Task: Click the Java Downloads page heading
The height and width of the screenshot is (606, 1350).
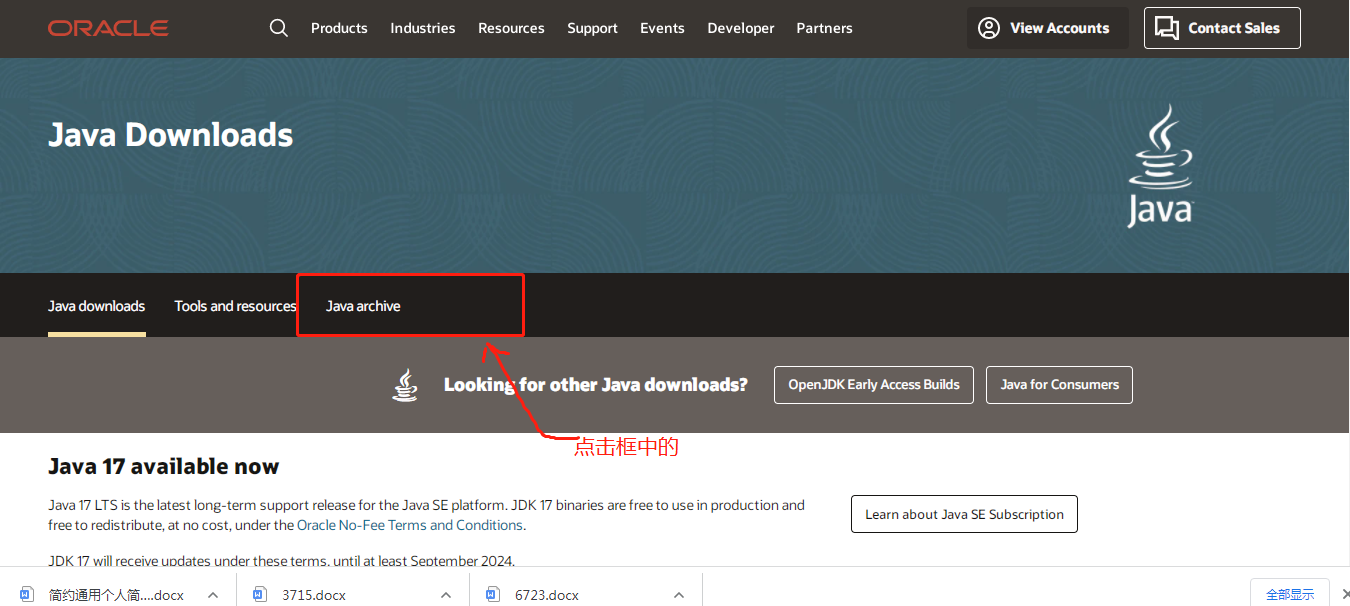Action: [x=171, y=135]
